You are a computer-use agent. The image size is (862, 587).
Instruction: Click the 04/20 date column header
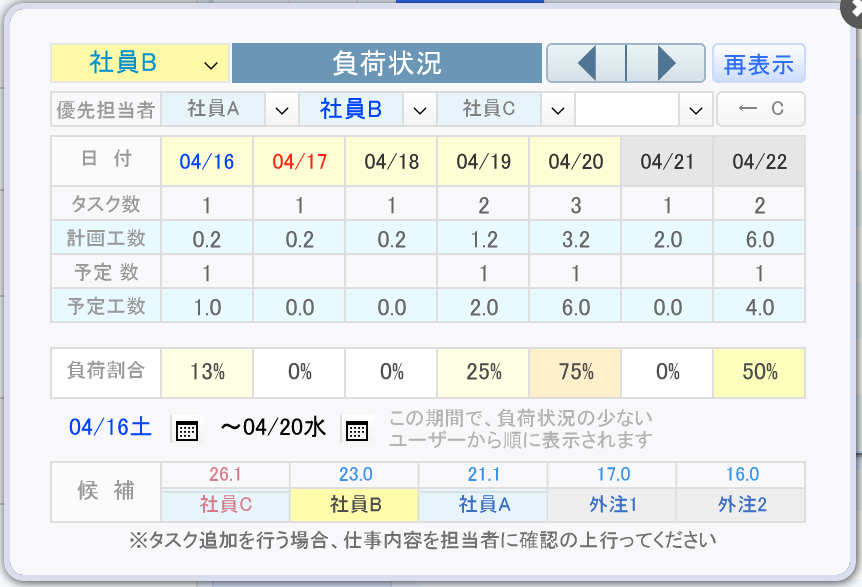(576, 162)
